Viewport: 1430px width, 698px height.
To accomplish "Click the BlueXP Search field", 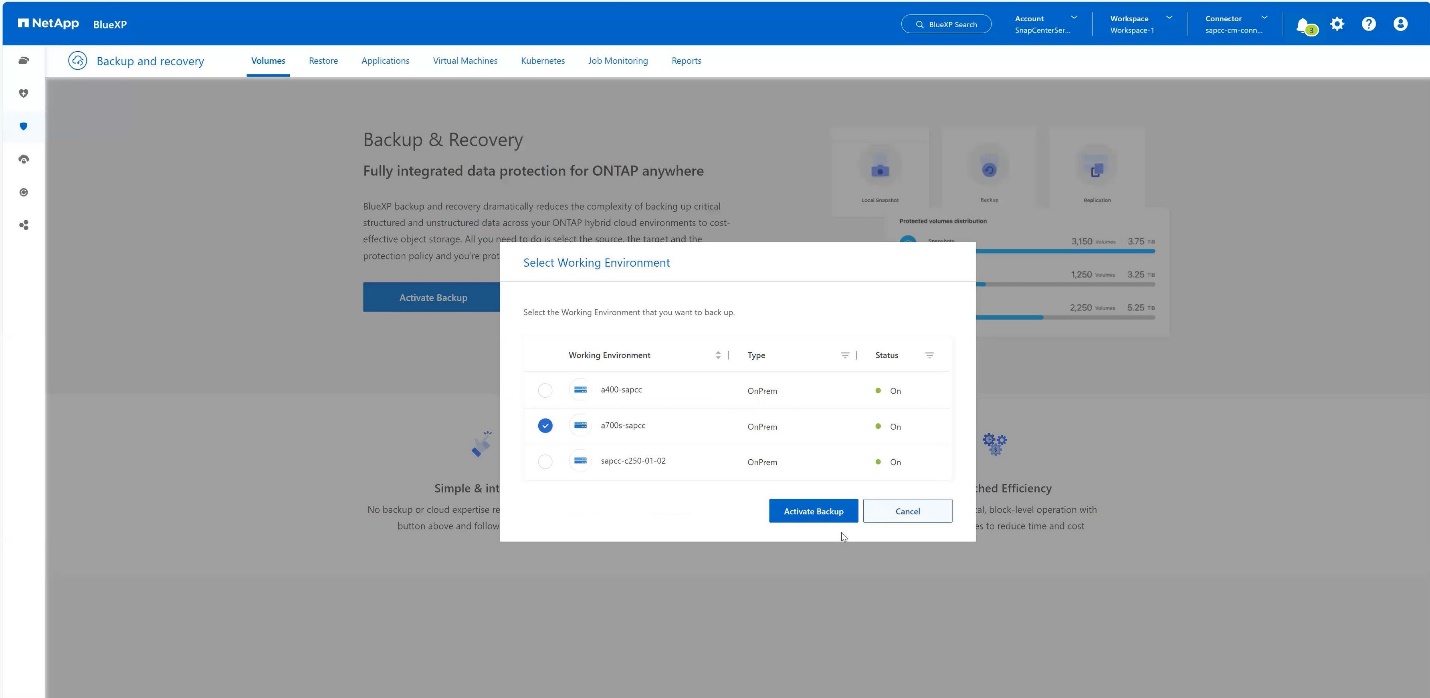I will coord(946,24).
